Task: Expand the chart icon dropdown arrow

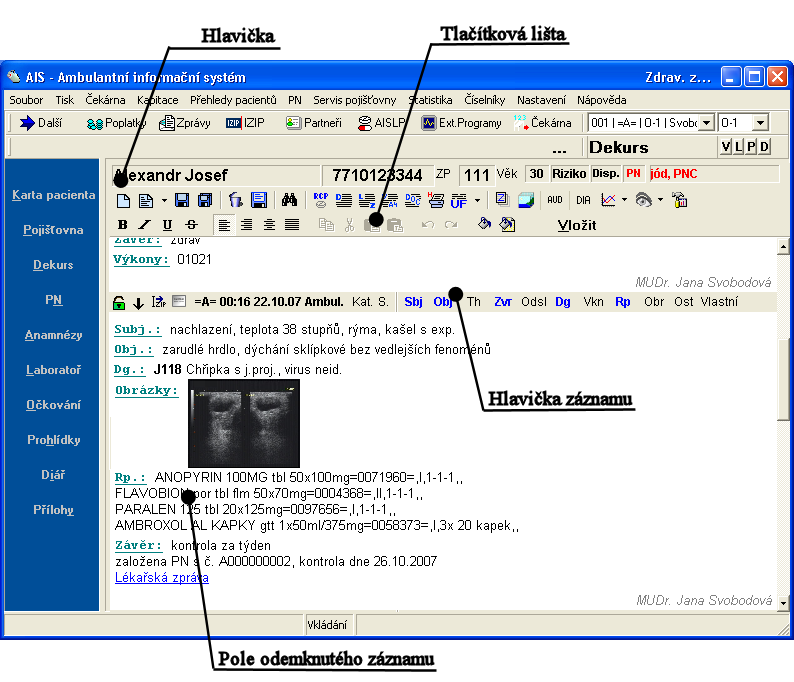Action: [624, 200]
